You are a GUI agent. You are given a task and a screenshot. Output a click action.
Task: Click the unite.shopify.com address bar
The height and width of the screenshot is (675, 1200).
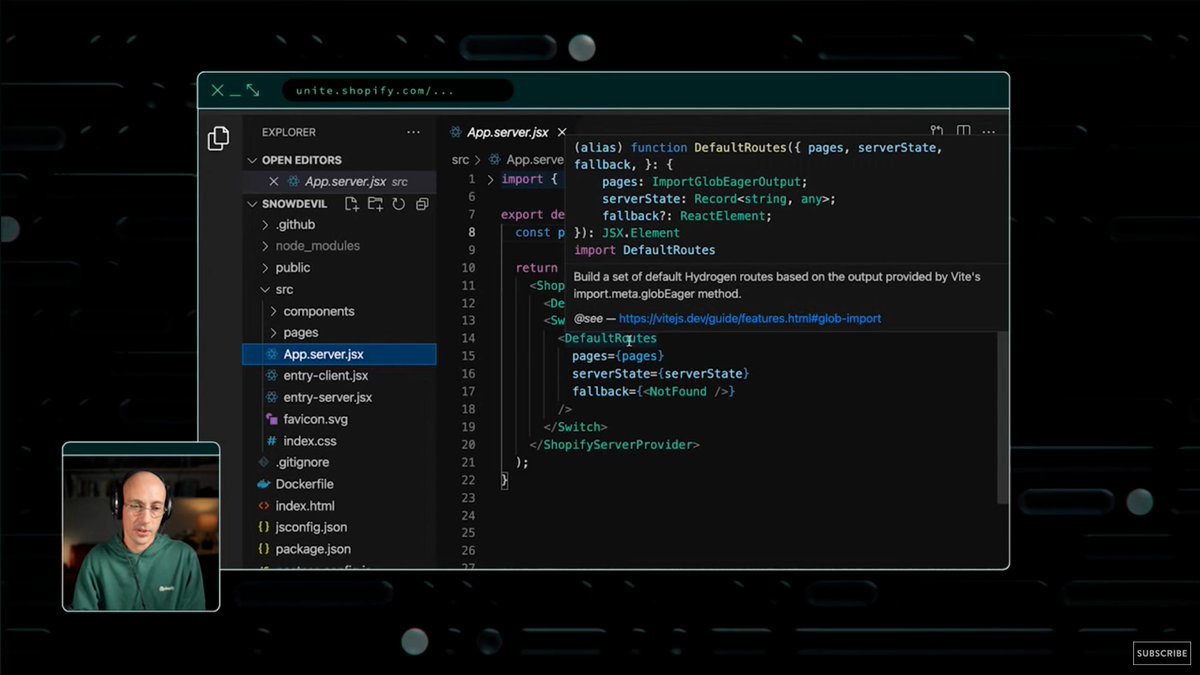click(x=398, y=91)
